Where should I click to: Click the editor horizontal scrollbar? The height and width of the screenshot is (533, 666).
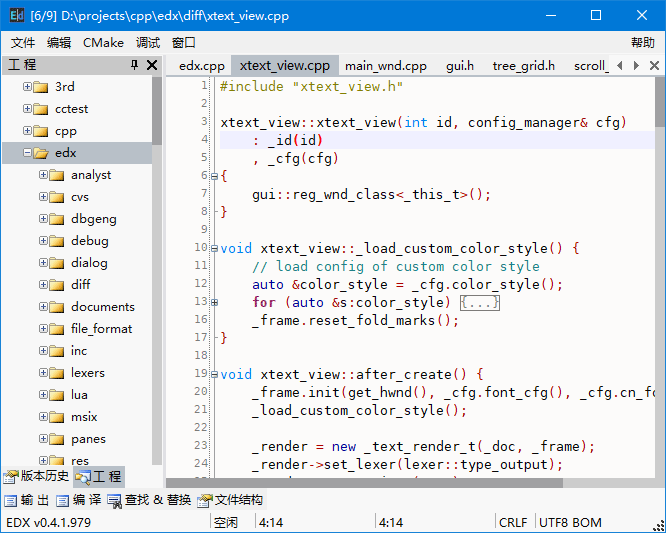point(364,483)
